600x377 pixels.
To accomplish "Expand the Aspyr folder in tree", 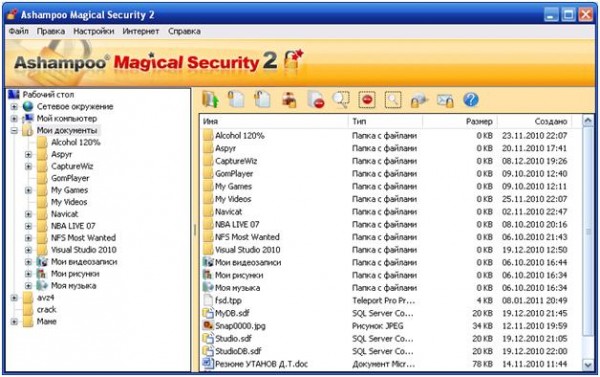I will click(28, 155).
